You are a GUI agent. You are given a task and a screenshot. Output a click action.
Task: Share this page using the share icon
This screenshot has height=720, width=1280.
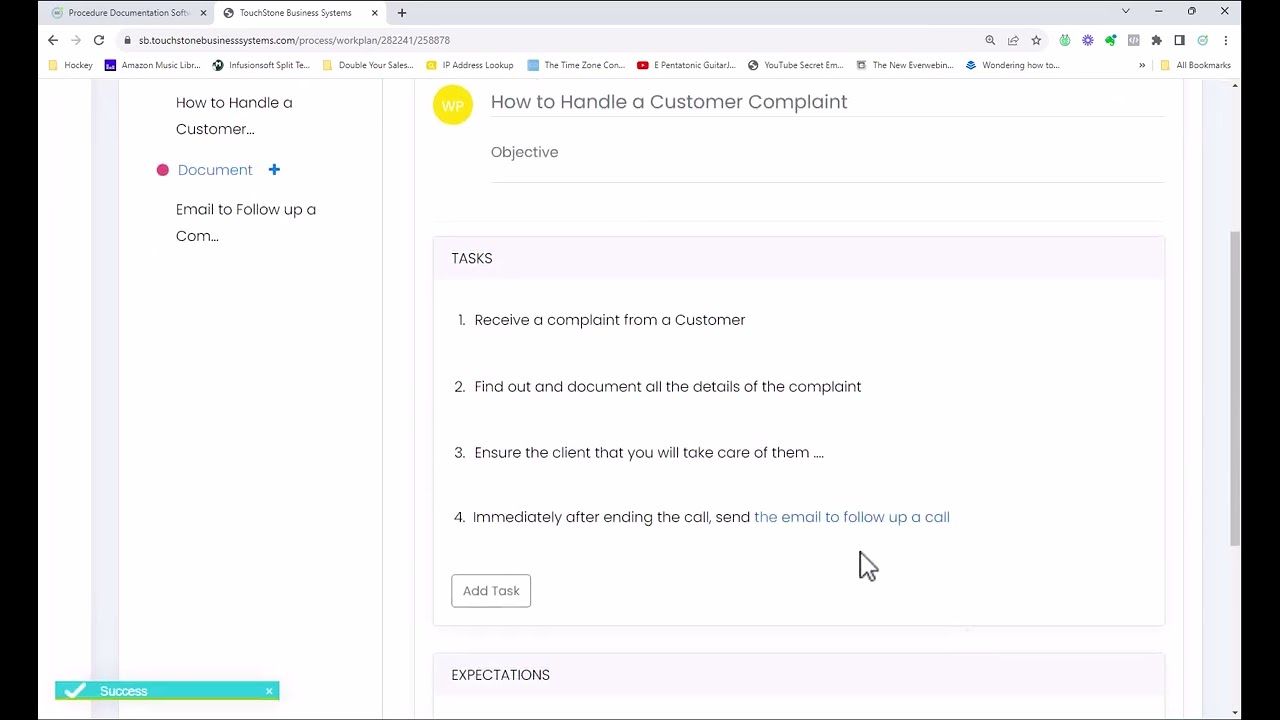coord(1013,40)
